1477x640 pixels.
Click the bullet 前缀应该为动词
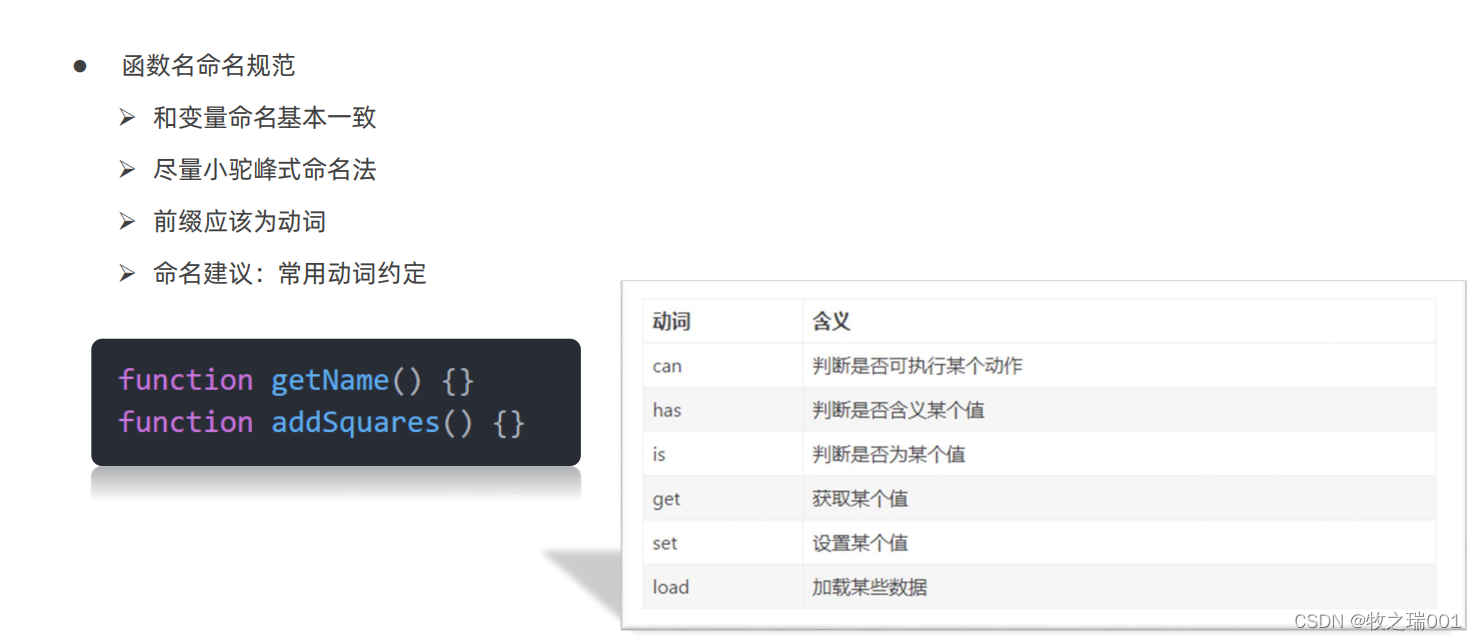[x=239, y=222]
